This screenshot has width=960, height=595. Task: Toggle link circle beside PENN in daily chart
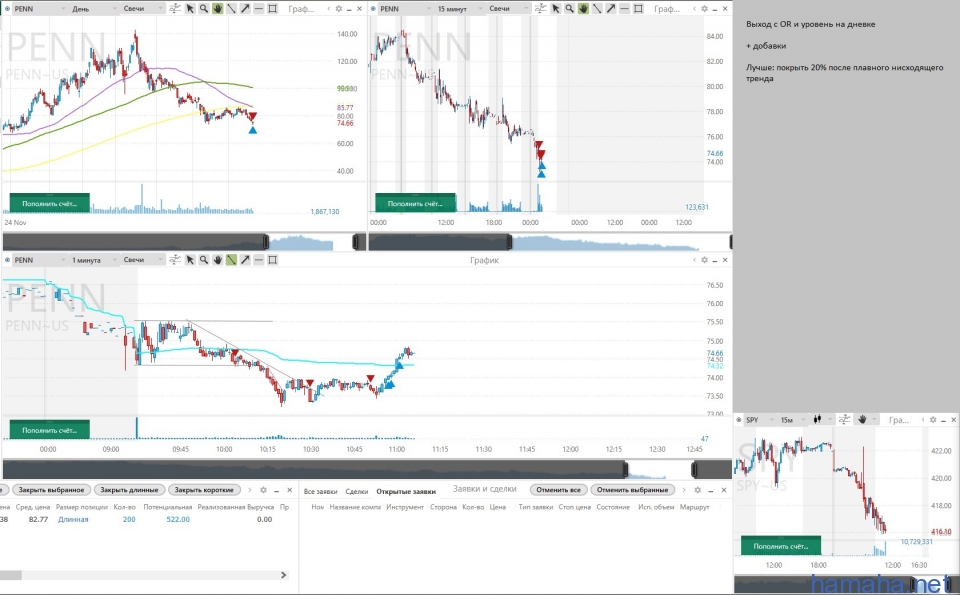(7, 9)
